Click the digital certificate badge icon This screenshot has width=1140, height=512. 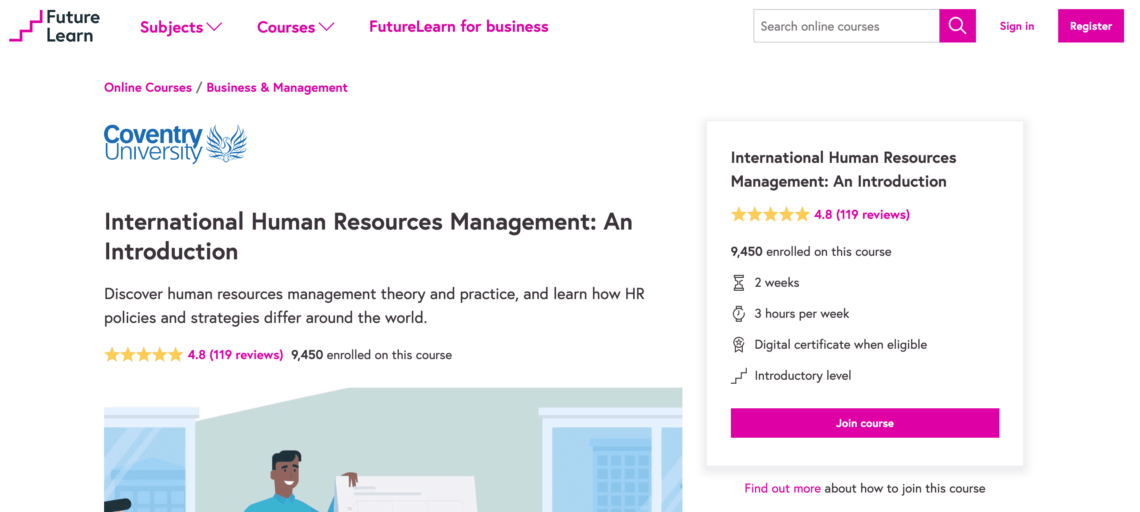(x=739, y=345)
